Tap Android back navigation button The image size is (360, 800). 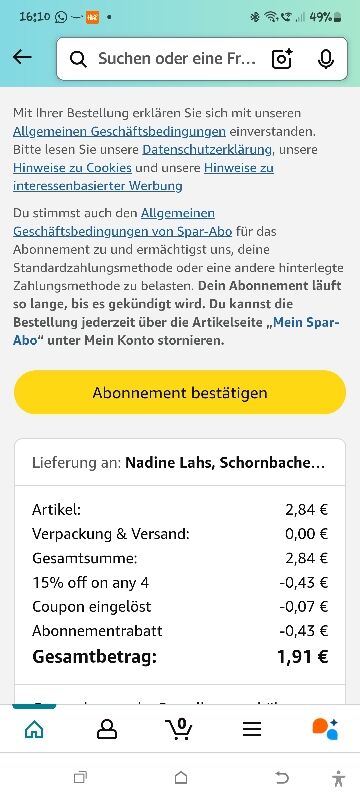[281, 778]
